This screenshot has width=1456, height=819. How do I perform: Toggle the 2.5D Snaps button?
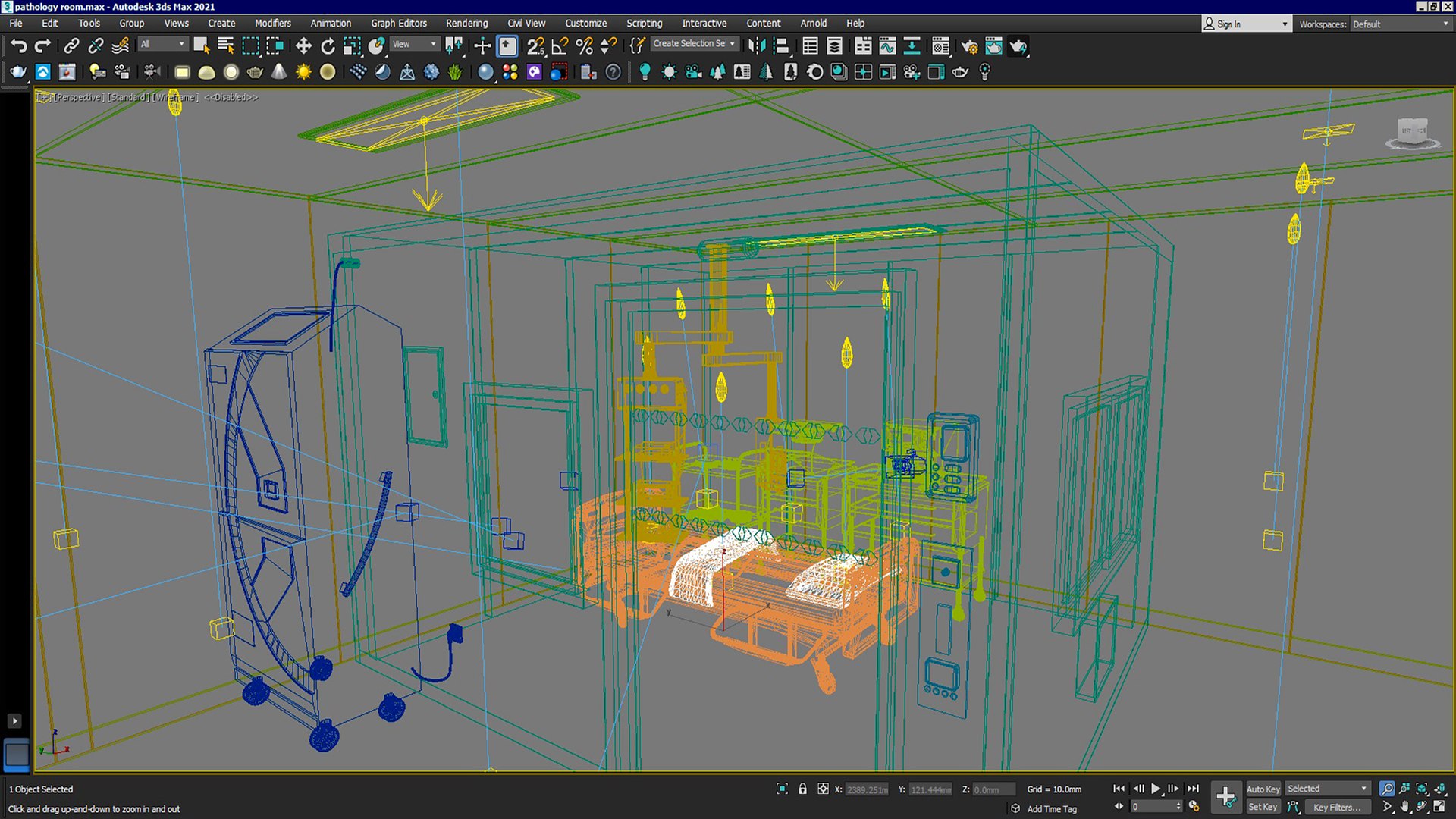point(535,46)
